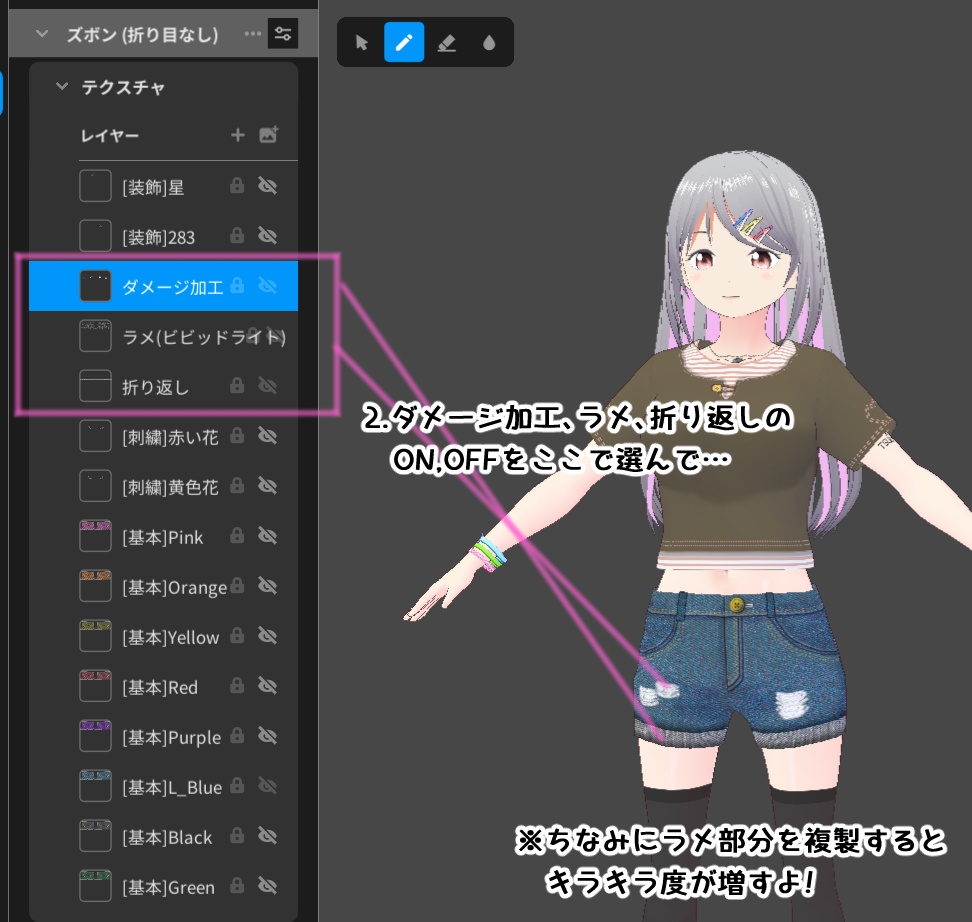Screen dimensions: 972x922
Task: Select the [基本]Purple layer name
Action: pyautogui.click(x=172, y=738)
